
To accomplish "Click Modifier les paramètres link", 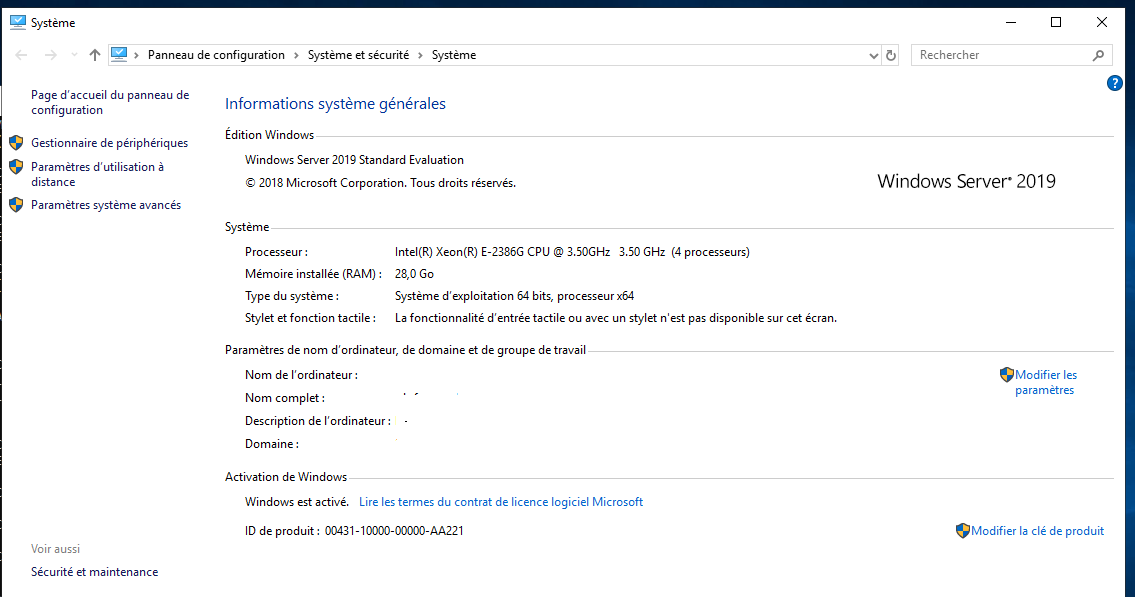I will tap(1045, 382).
